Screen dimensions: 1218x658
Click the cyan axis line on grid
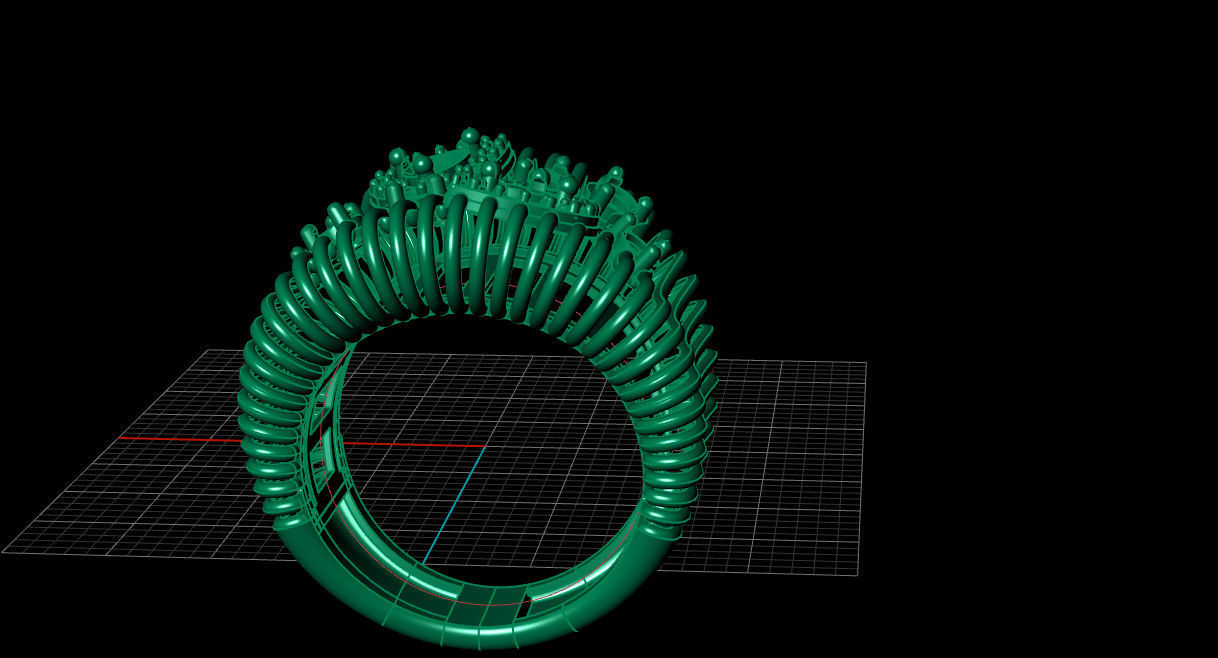pyautogui.click(x=454, y=506)
